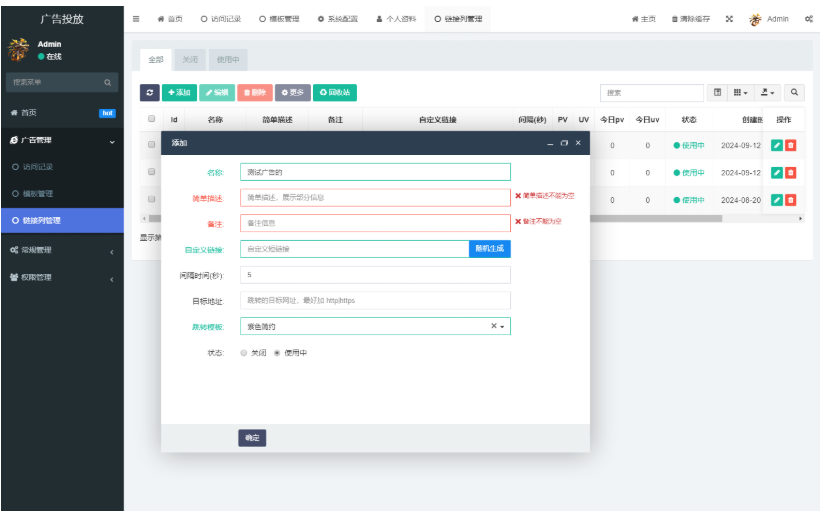Switch to the 关闭 filter tab
Image resolution: width=820 pixels, height=511 pixels.
click(190, 60)
